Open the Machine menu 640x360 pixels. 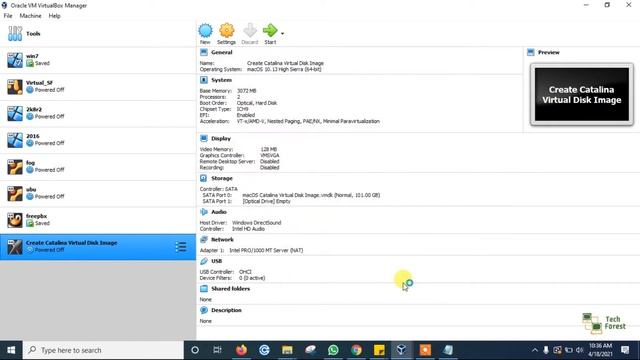(30, 16)
